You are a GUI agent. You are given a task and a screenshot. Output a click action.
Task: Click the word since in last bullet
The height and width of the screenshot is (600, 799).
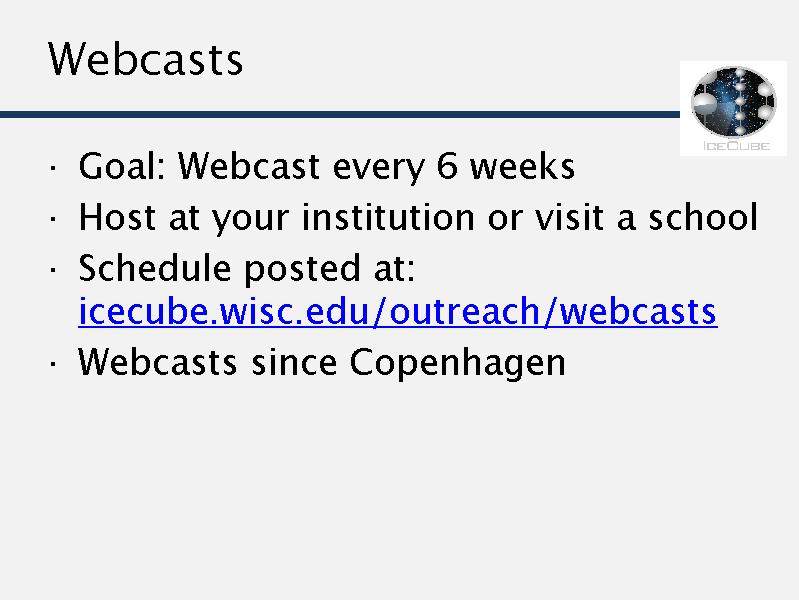click(x=294, y=362)
